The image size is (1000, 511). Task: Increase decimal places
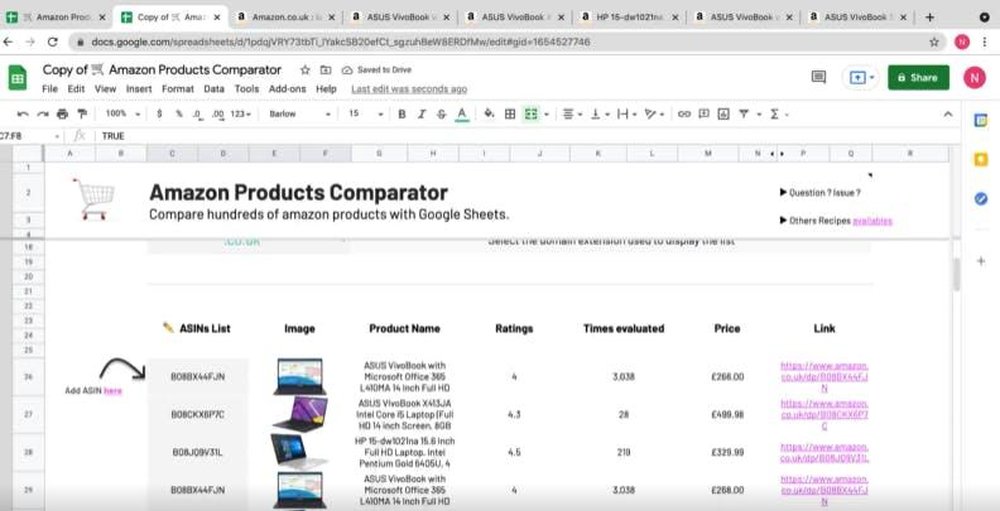tap(218, 114)
